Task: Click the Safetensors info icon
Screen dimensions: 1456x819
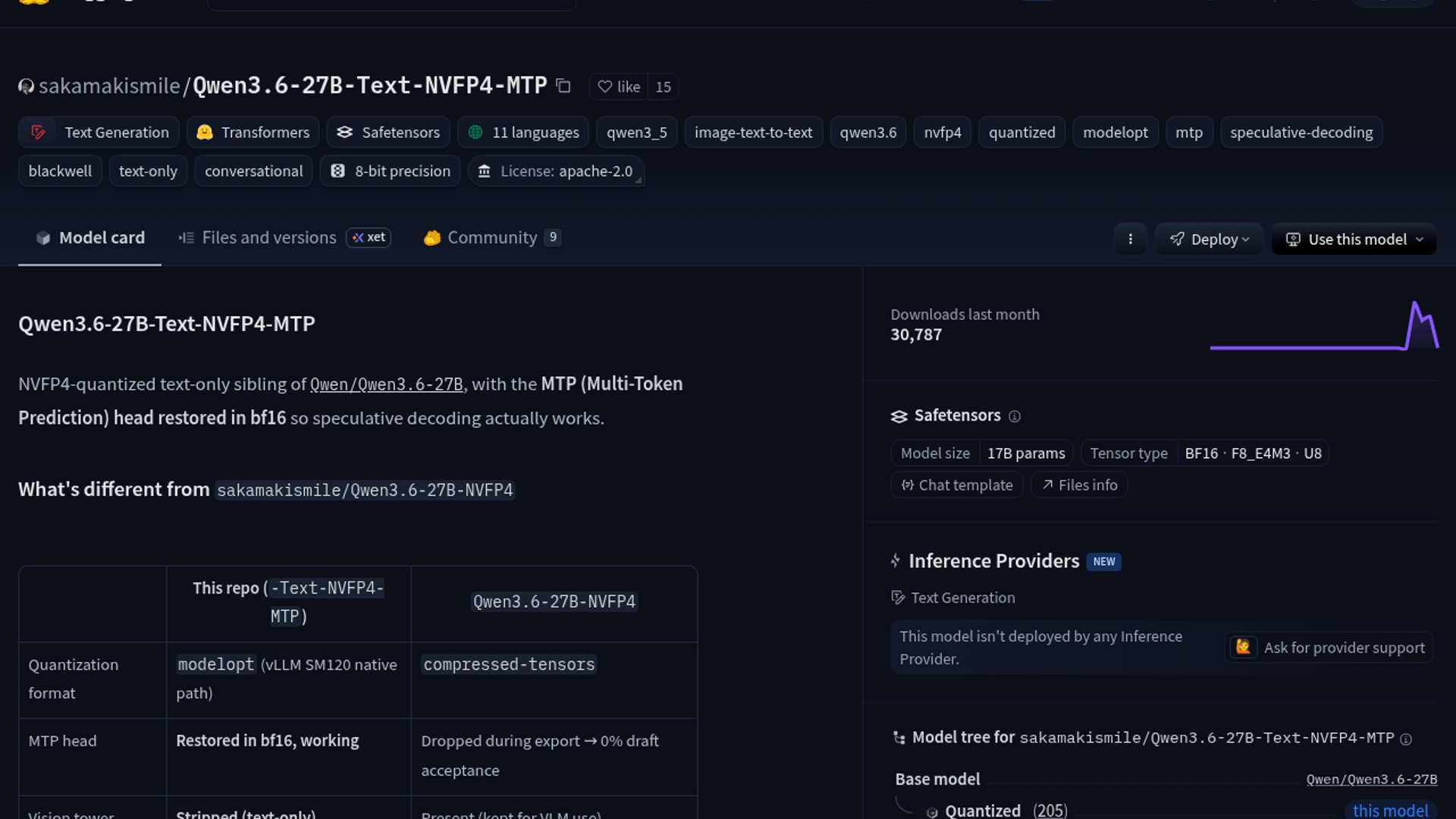Action: point(1015,416)
